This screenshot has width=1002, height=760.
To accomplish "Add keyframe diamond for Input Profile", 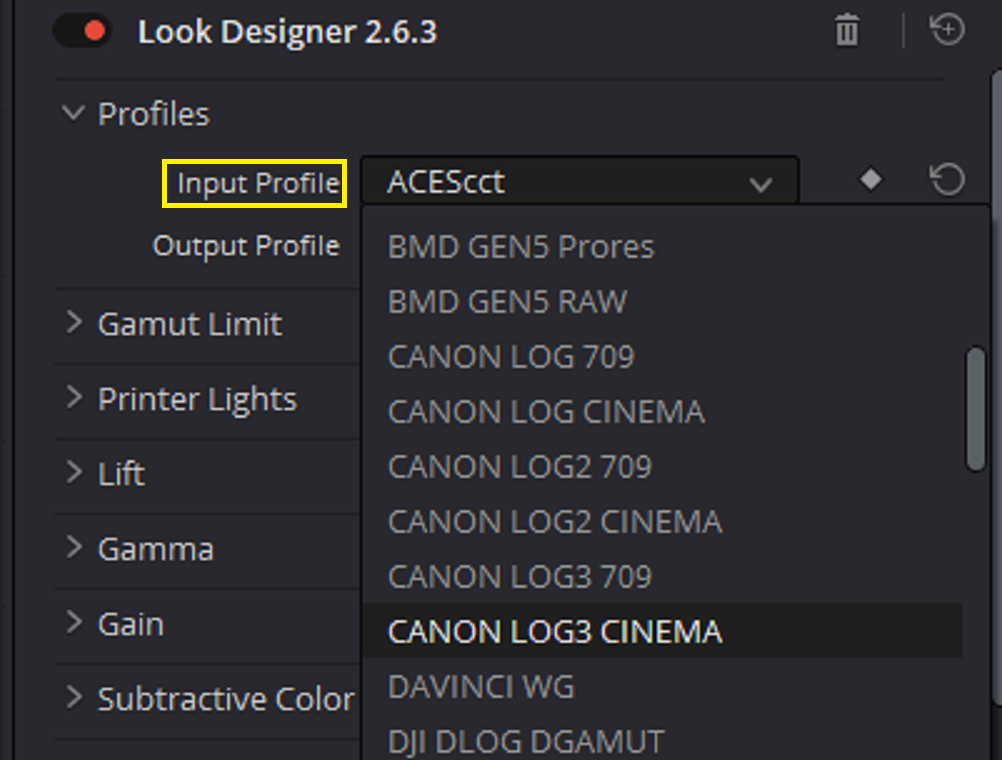I will (x=870, y=179).
